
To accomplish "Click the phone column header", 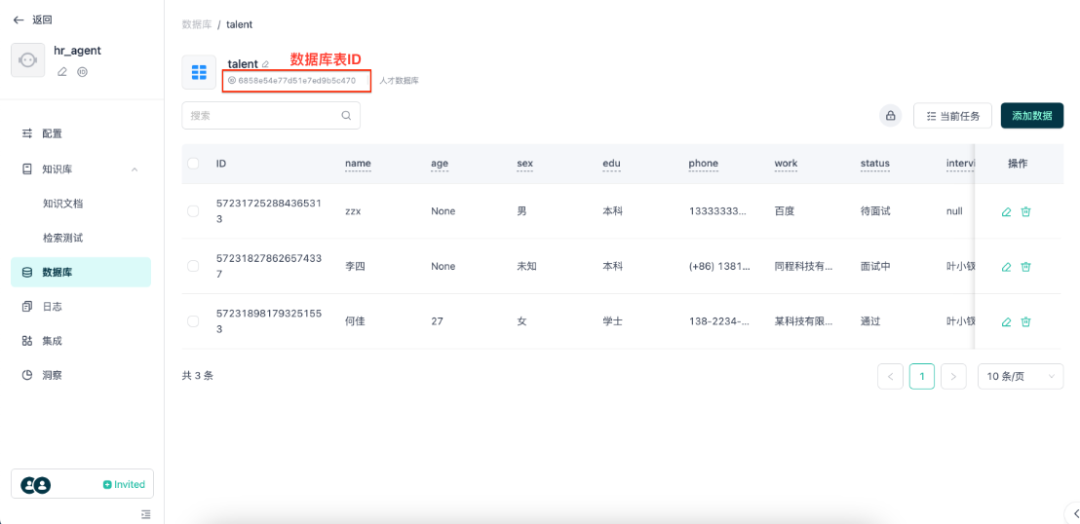I will [x=703, y=164].
